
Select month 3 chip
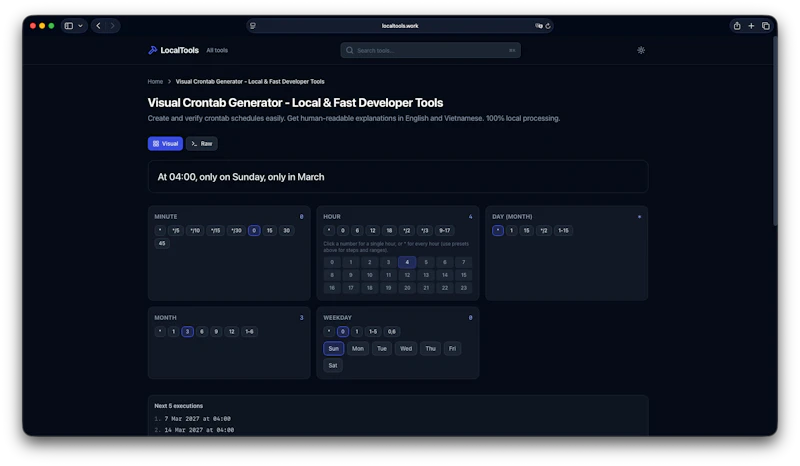tap(187, 331)
